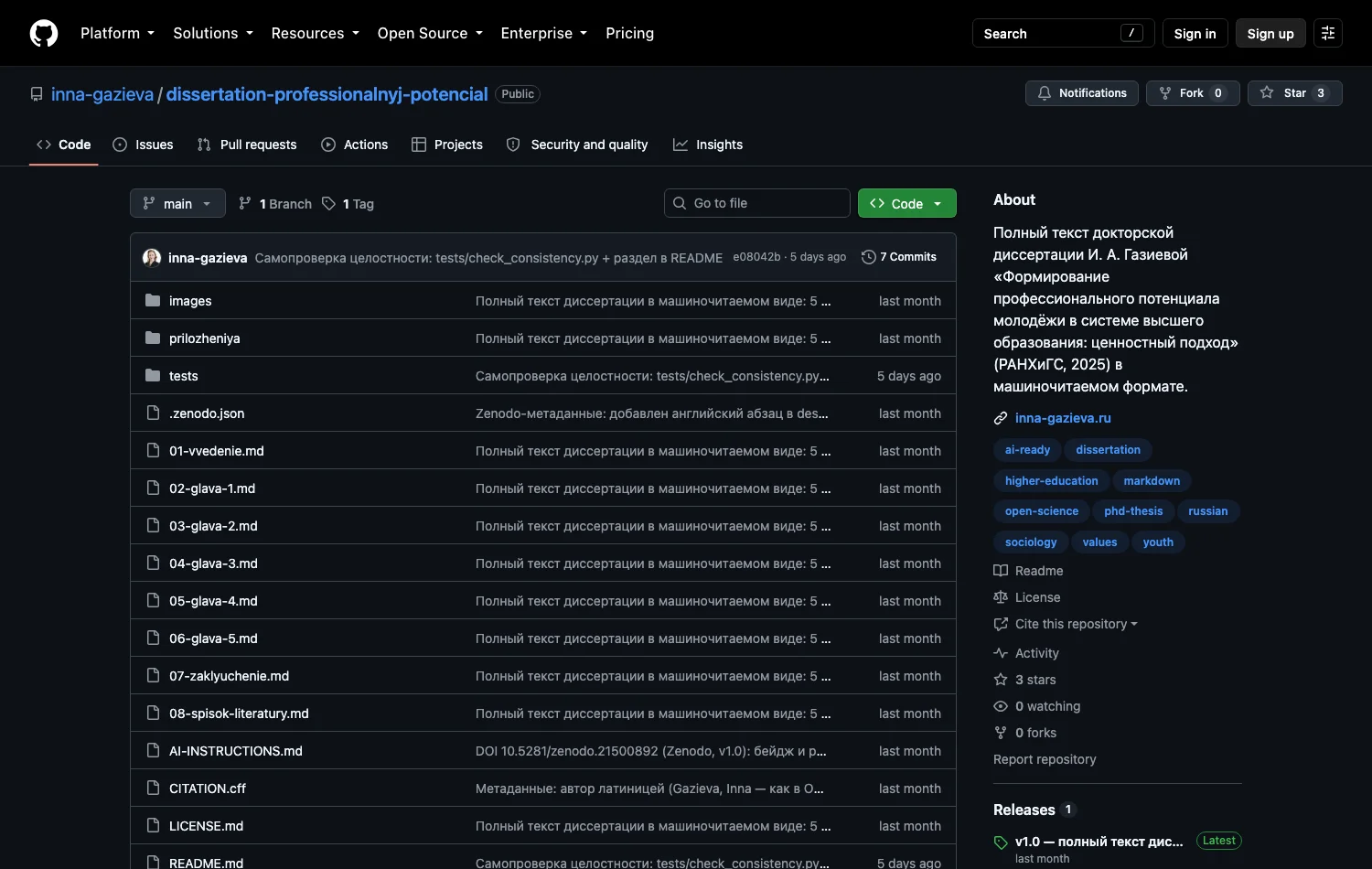Screen dimensions: 1372x869
Task: Click the pulse icon next to Activity
Action: click(x=1001, y=653)
